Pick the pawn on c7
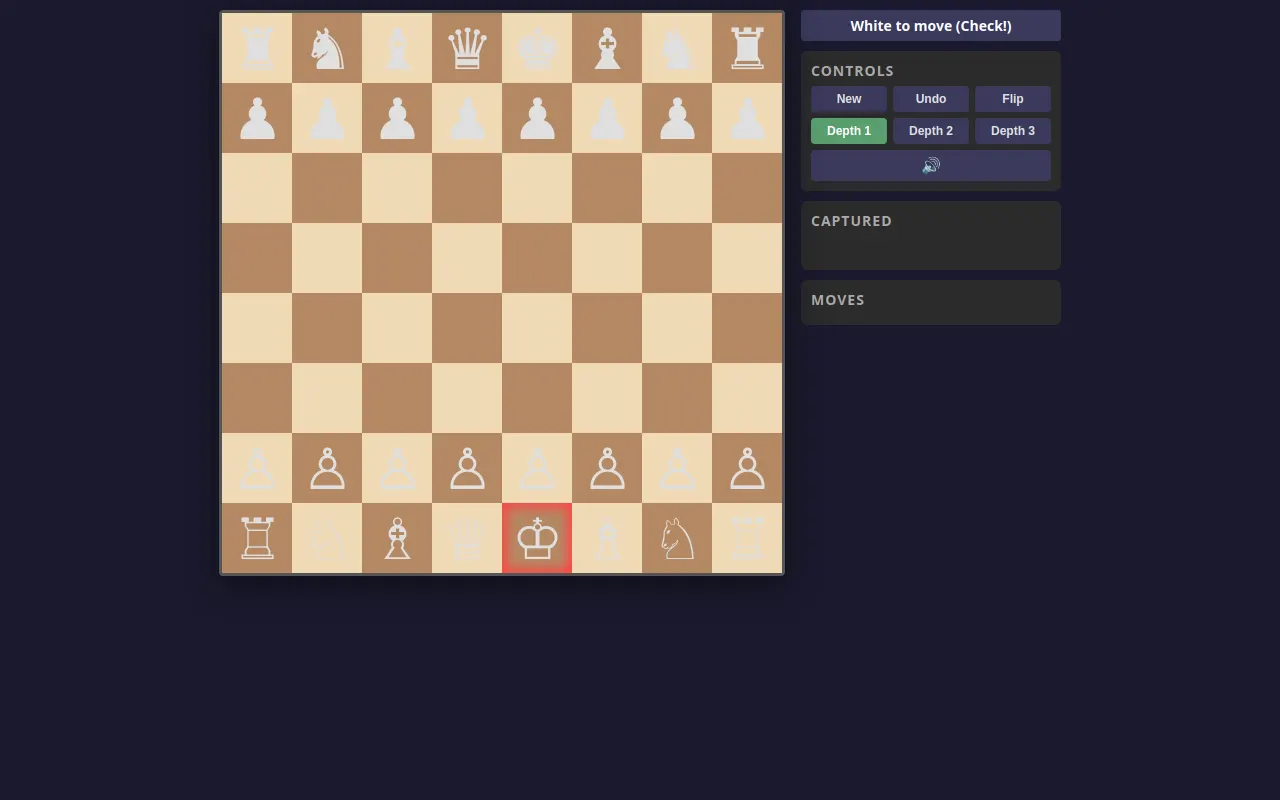 coord(397,118)
